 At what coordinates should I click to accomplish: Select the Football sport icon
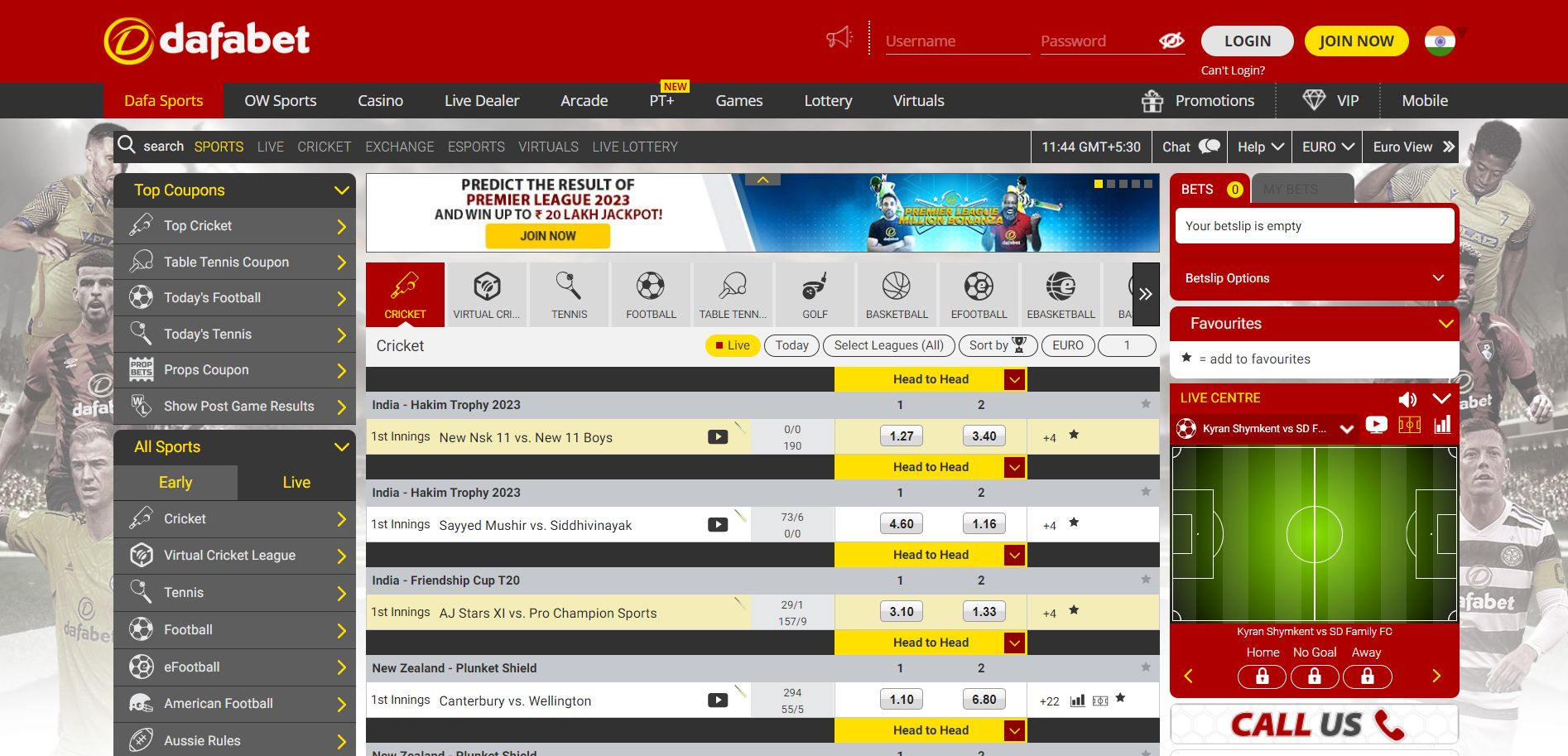point(651,295)
